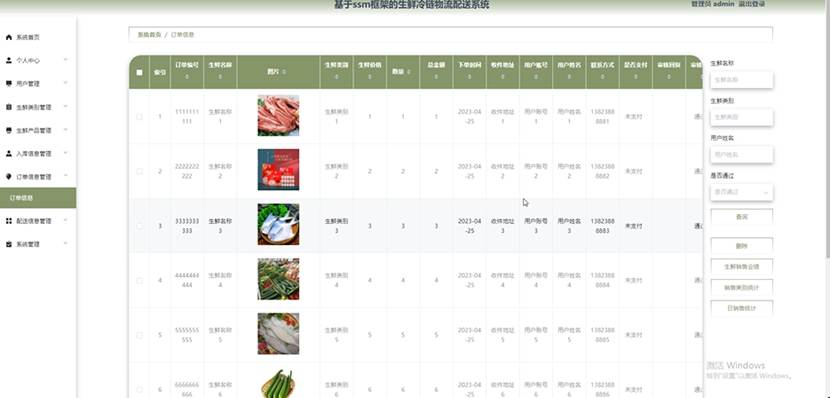Check the checkbox for order row 3
The image size is (830, 398).
[x=139, y=225]
